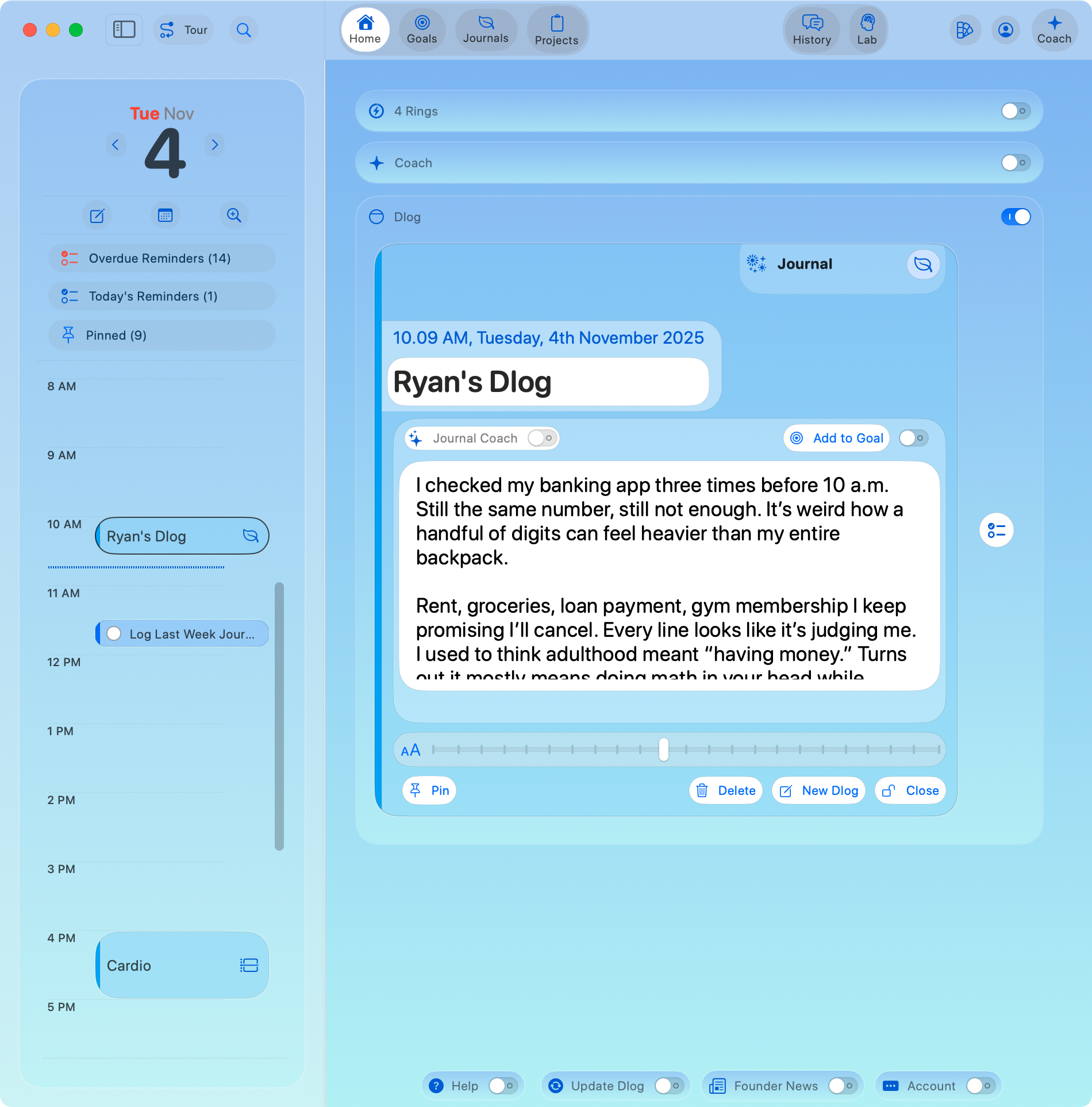Click the search magnifier icon in title bar
This screenshot has height=1107, width=1092.
(x=244, y=30)
